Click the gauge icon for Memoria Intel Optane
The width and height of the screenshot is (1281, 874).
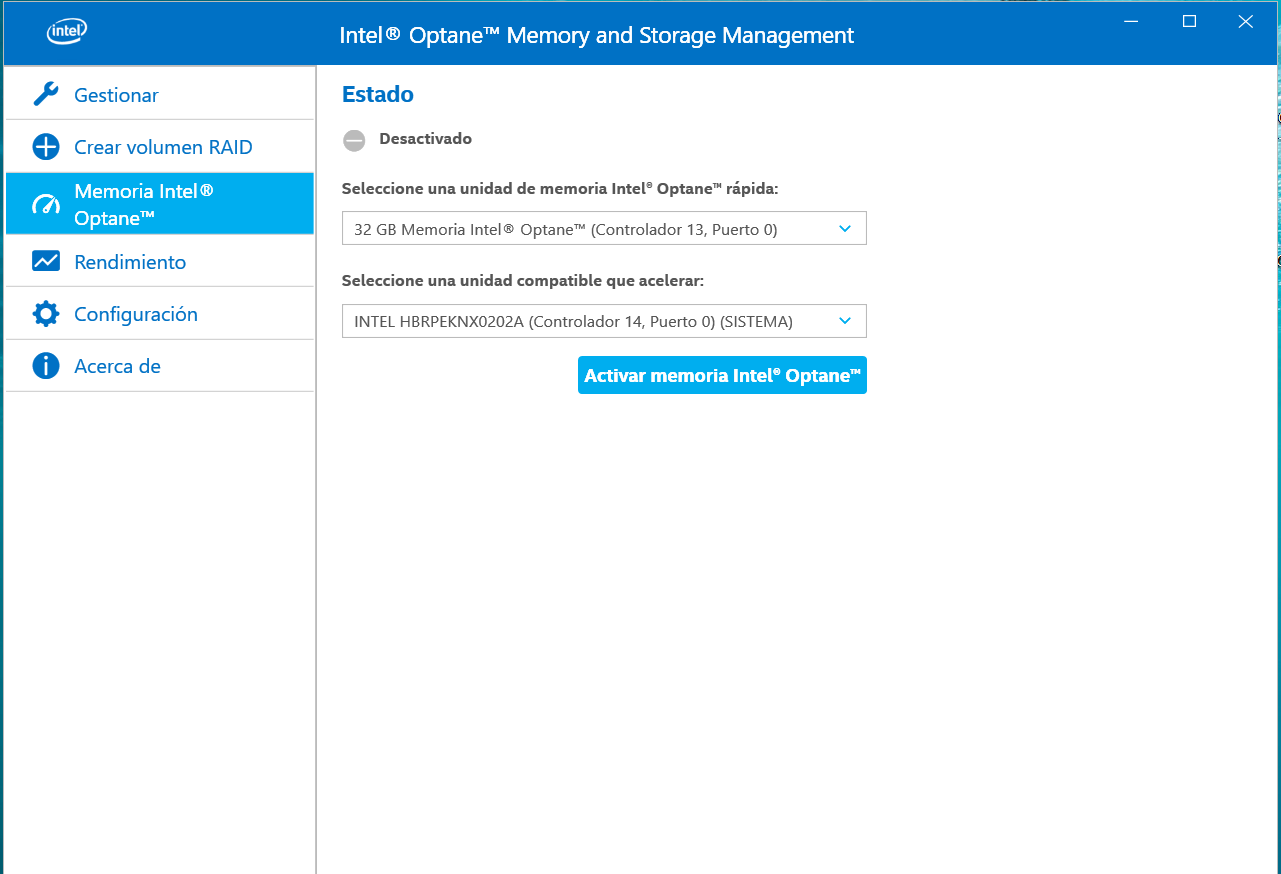(46, 205)
